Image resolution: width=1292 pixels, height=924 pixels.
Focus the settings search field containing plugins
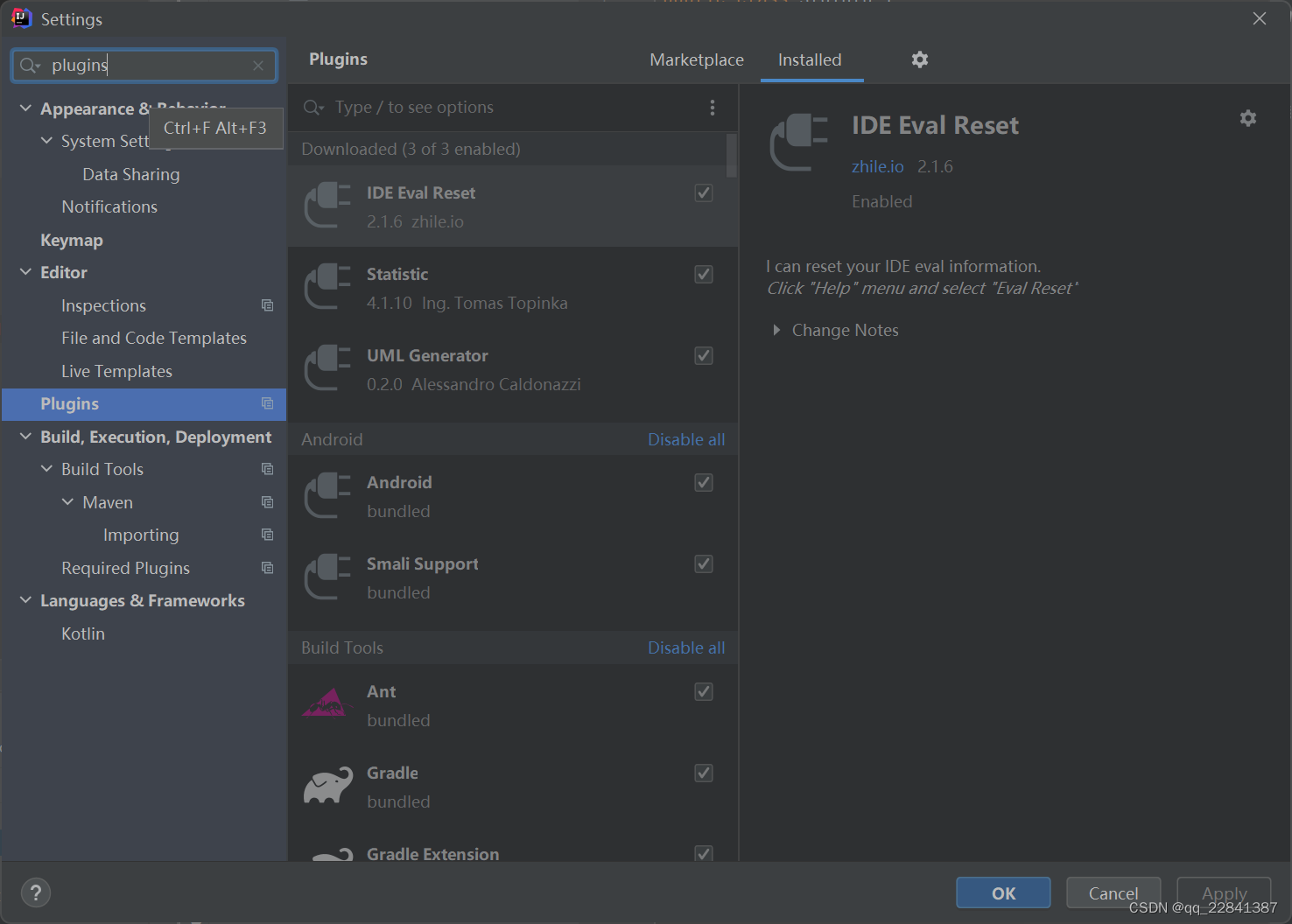[144, 66]
